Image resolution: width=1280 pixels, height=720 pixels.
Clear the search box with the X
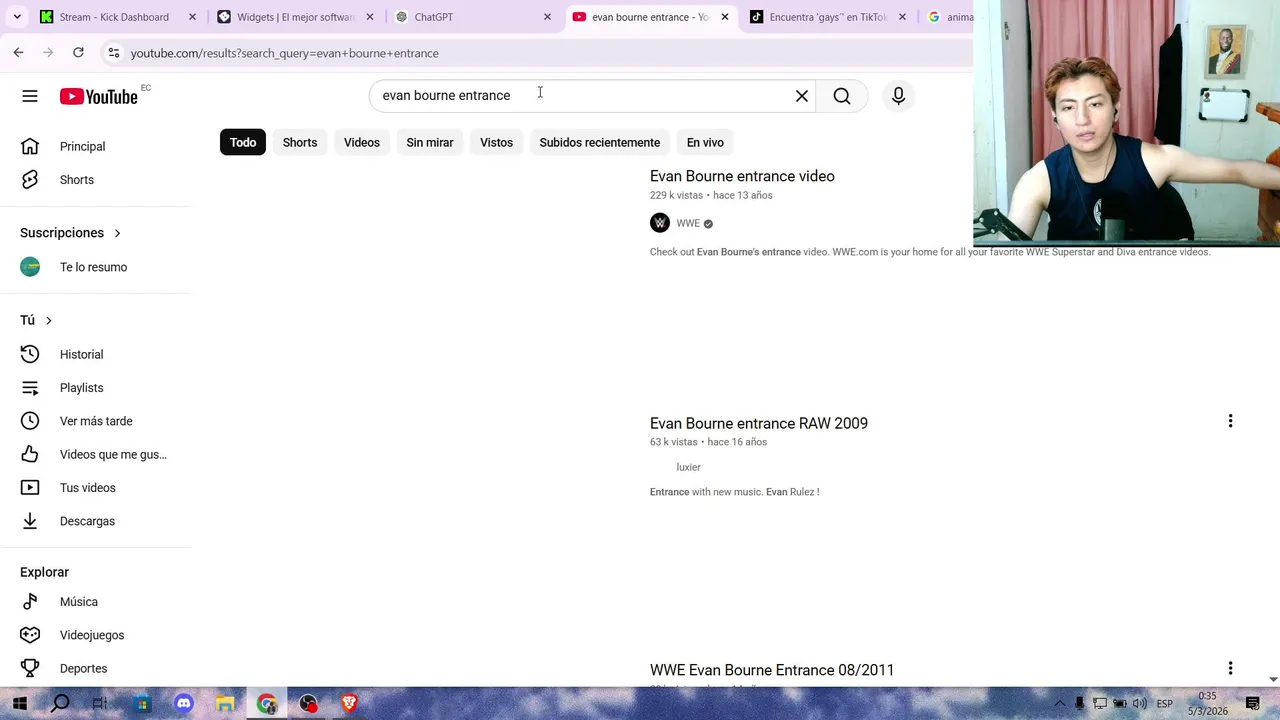(802, 96)
